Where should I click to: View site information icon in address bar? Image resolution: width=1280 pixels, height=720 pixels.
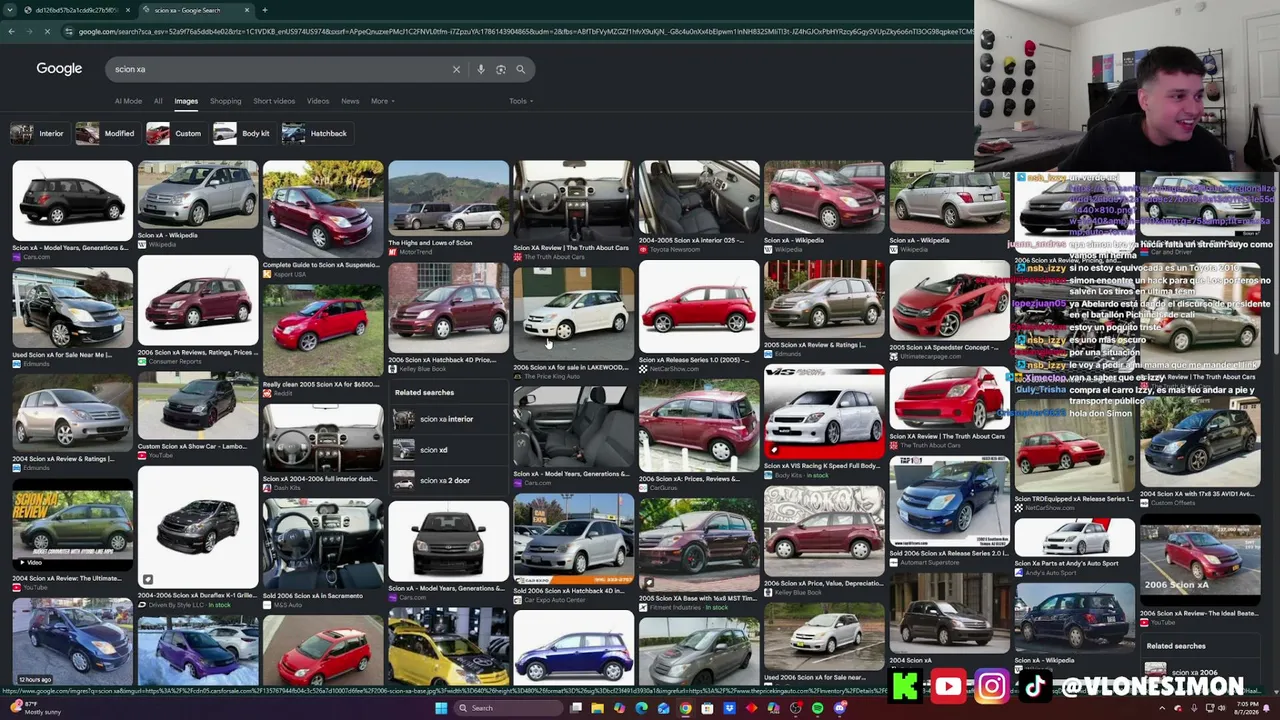coord(68,32)
